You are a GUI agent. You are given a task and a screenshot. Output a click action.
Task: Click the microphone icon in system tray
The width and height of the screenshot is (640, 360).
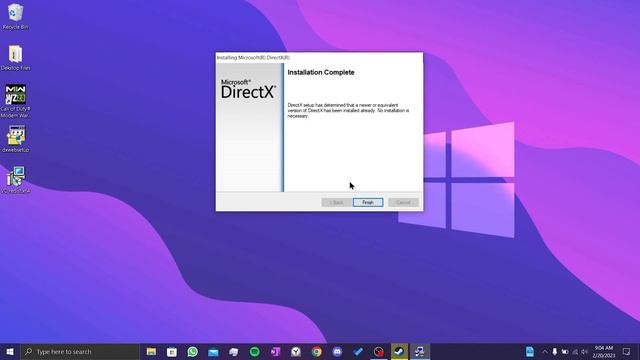click(555, 352)
